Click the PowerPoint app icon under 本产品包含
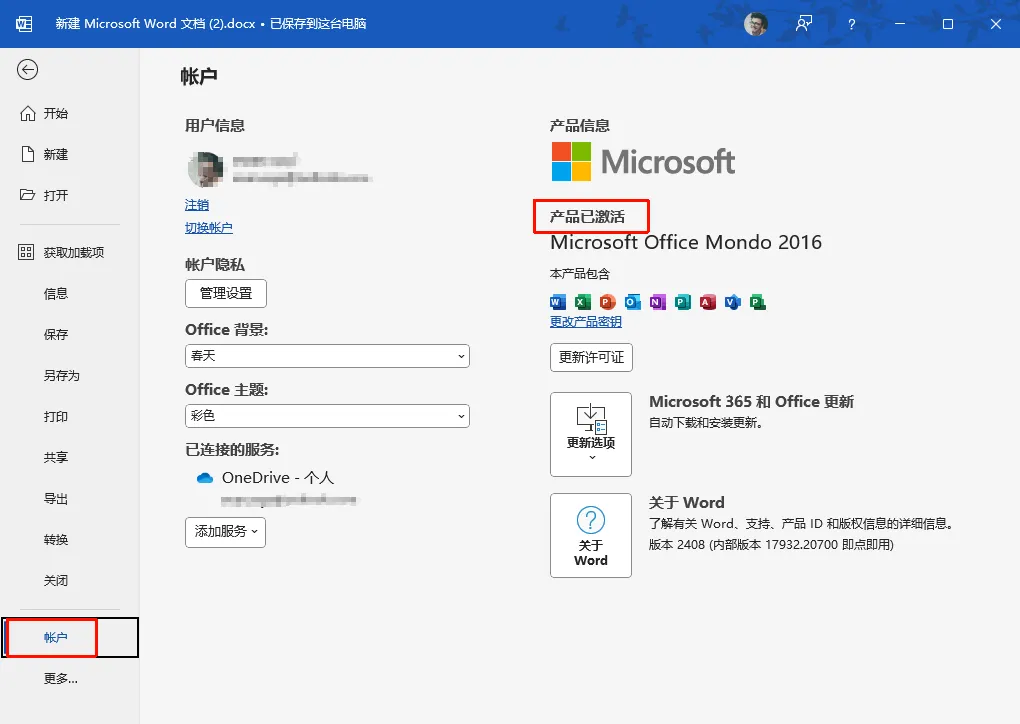 [x=608, y=302]
